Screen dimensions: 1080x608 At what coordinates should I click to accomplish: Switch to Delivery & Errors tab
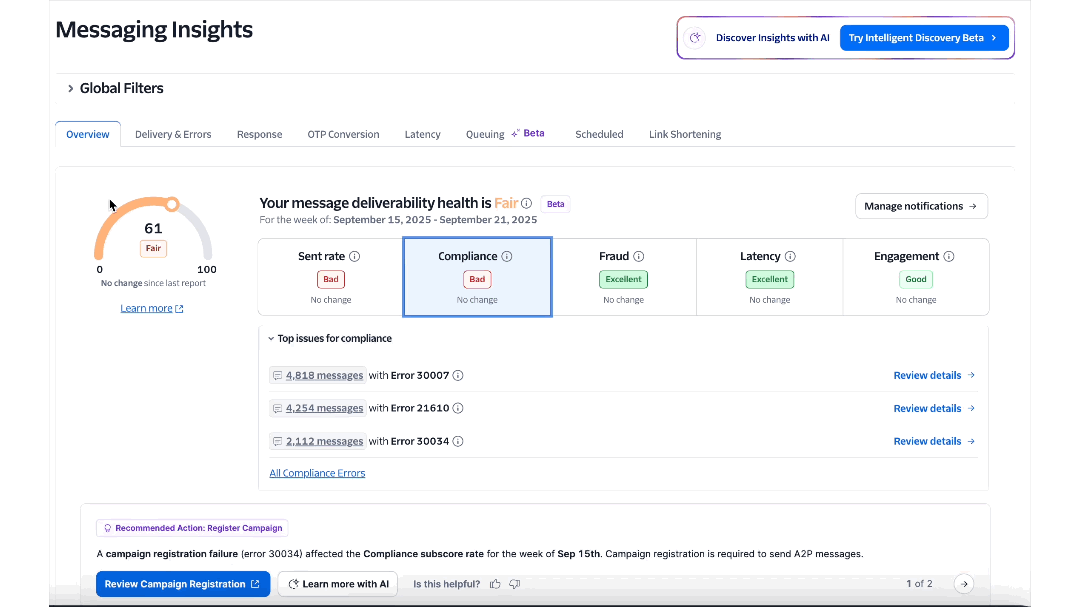pyautogui.click(x=173, y=134)
